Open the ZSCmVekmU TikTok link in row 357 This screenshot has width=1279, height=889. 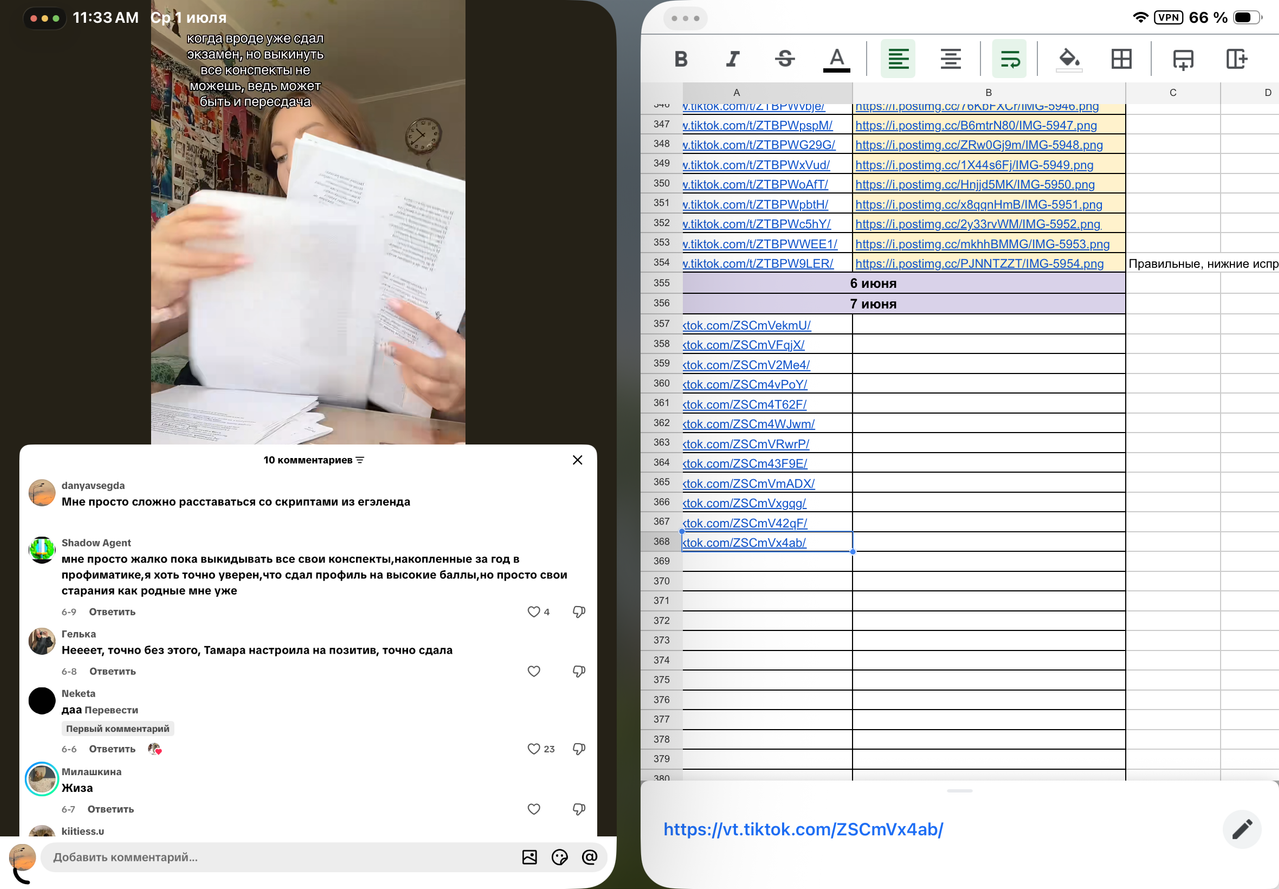point(746,325)
